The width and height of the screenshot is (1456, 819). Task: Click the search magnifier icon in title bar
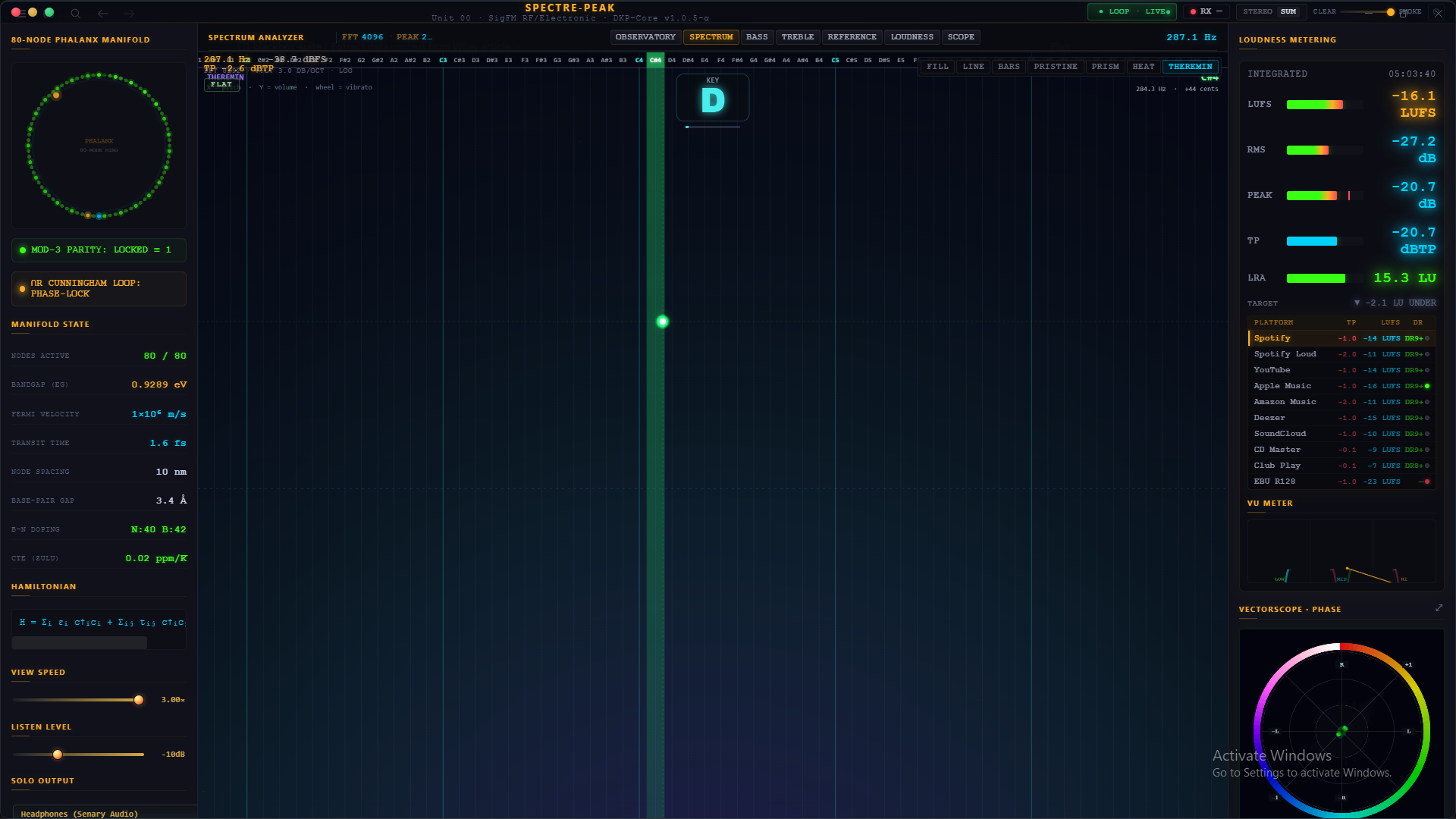(75, 13)
